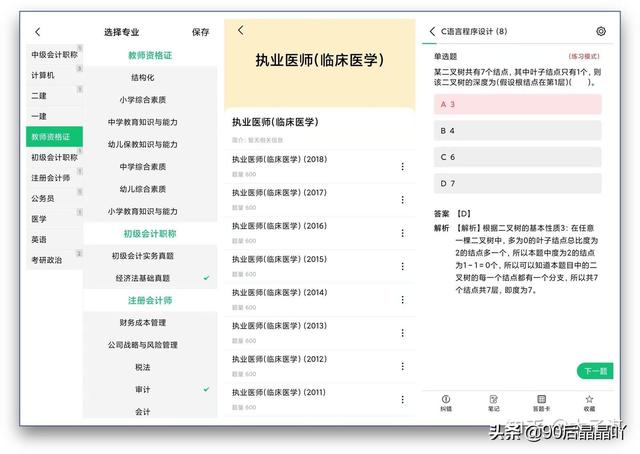Open 执业医师(临床医学) (2012) question set
The width and height of the screenshot is (640, 454).
pos(320,366)
